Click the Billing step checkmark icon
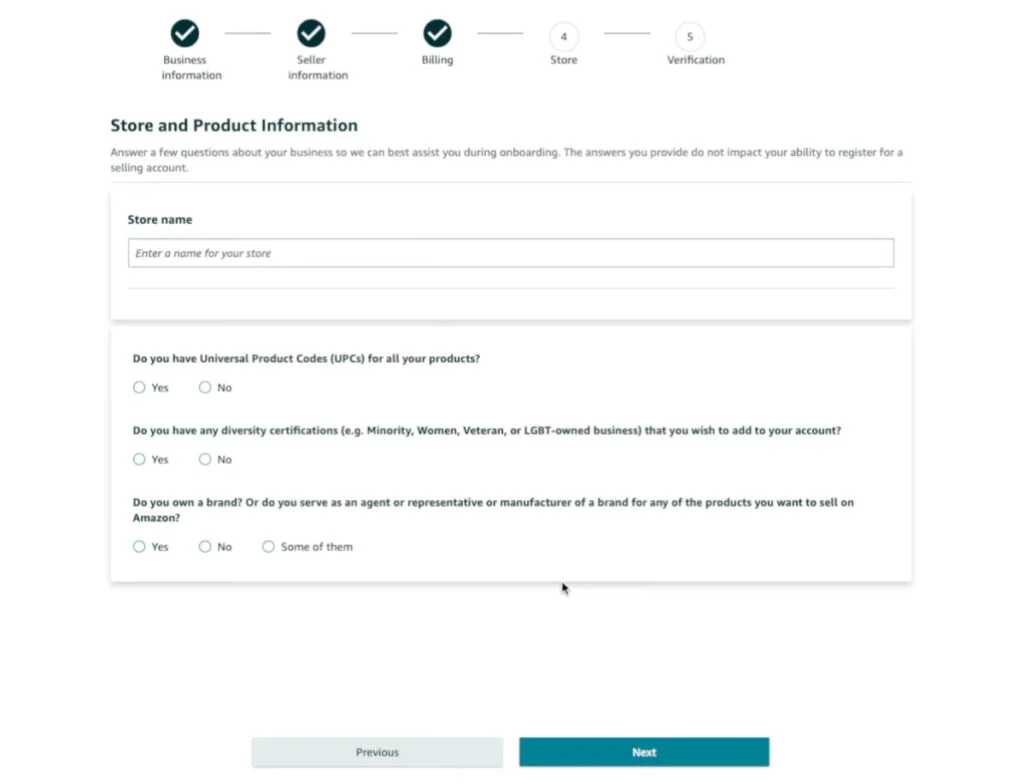 click(437, 31)
